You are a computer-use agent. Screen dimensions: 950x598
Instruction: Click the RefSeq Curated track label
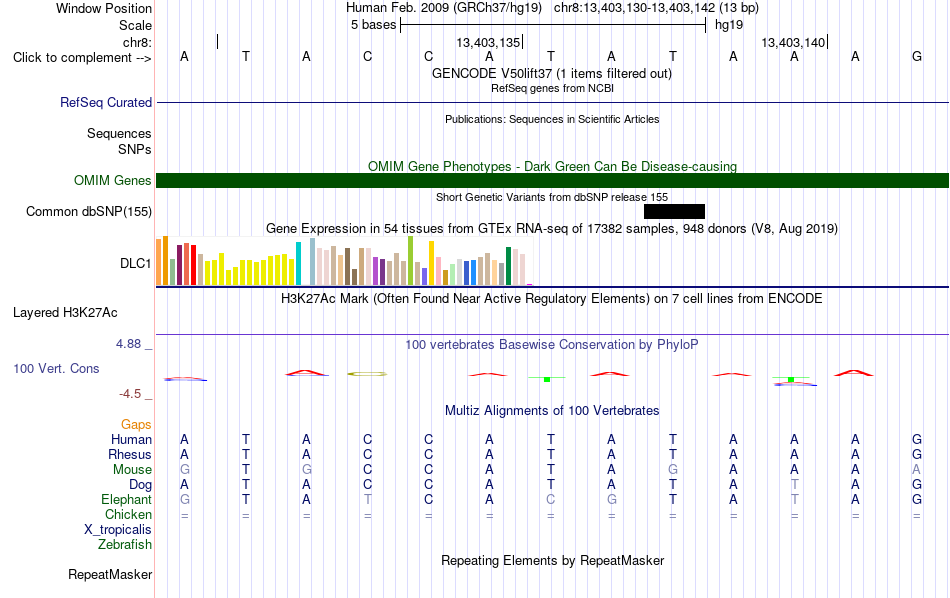105,102
